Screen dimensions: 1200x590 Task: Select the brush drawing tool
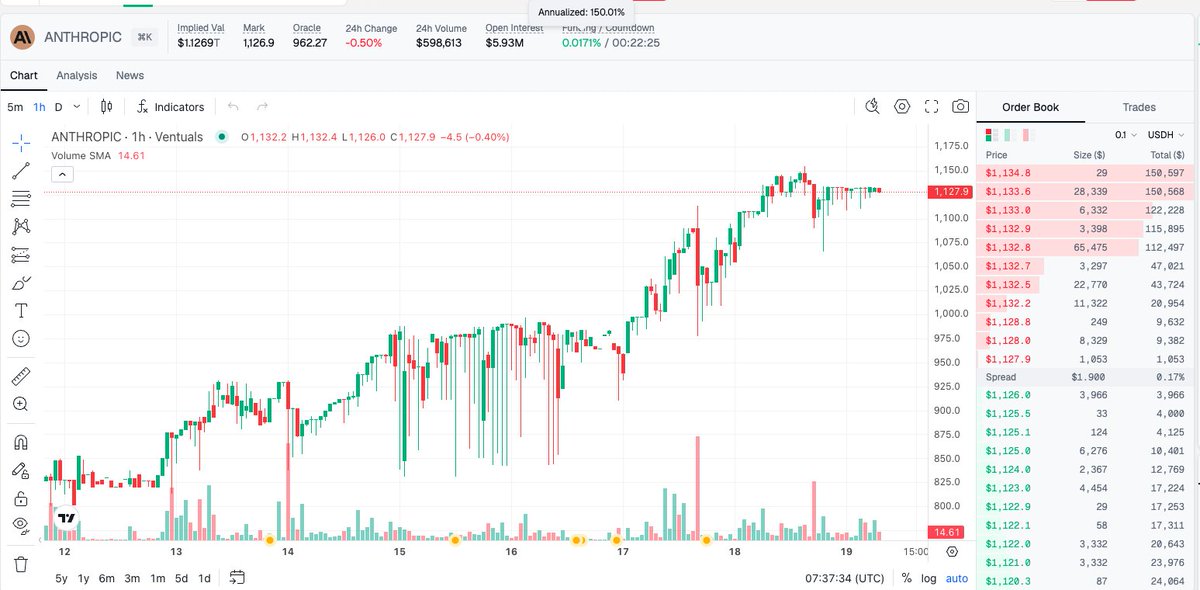coord(21,283)
